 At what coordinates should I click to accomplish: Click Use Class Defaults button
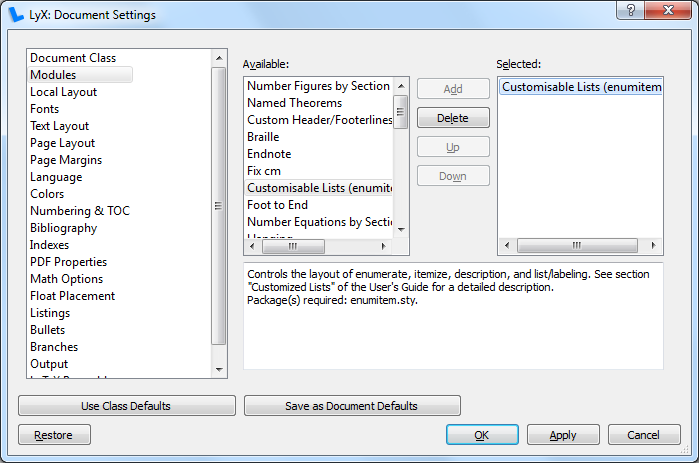[127, 406]
